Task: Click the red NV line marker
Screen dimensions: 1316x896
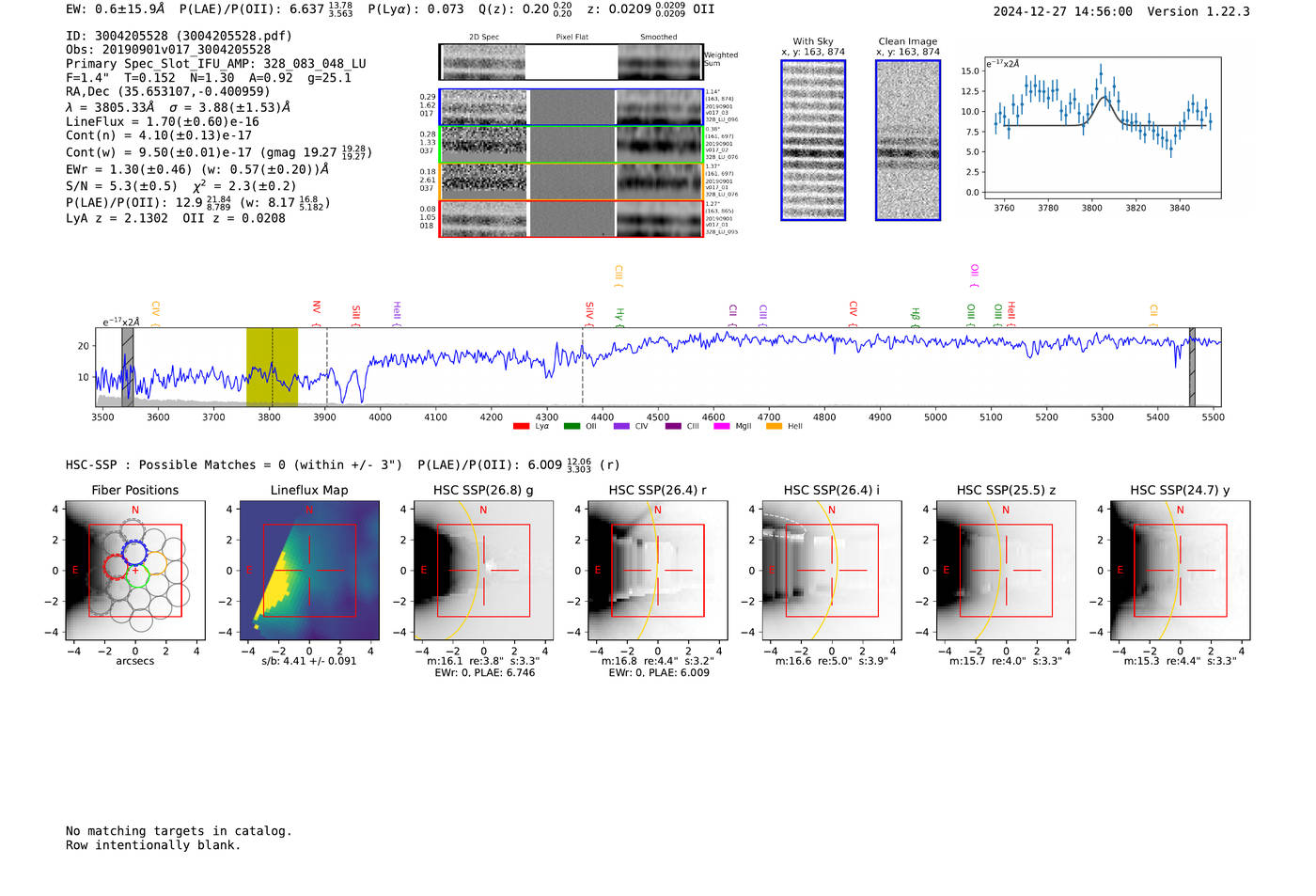Action: tap(317, 313)
